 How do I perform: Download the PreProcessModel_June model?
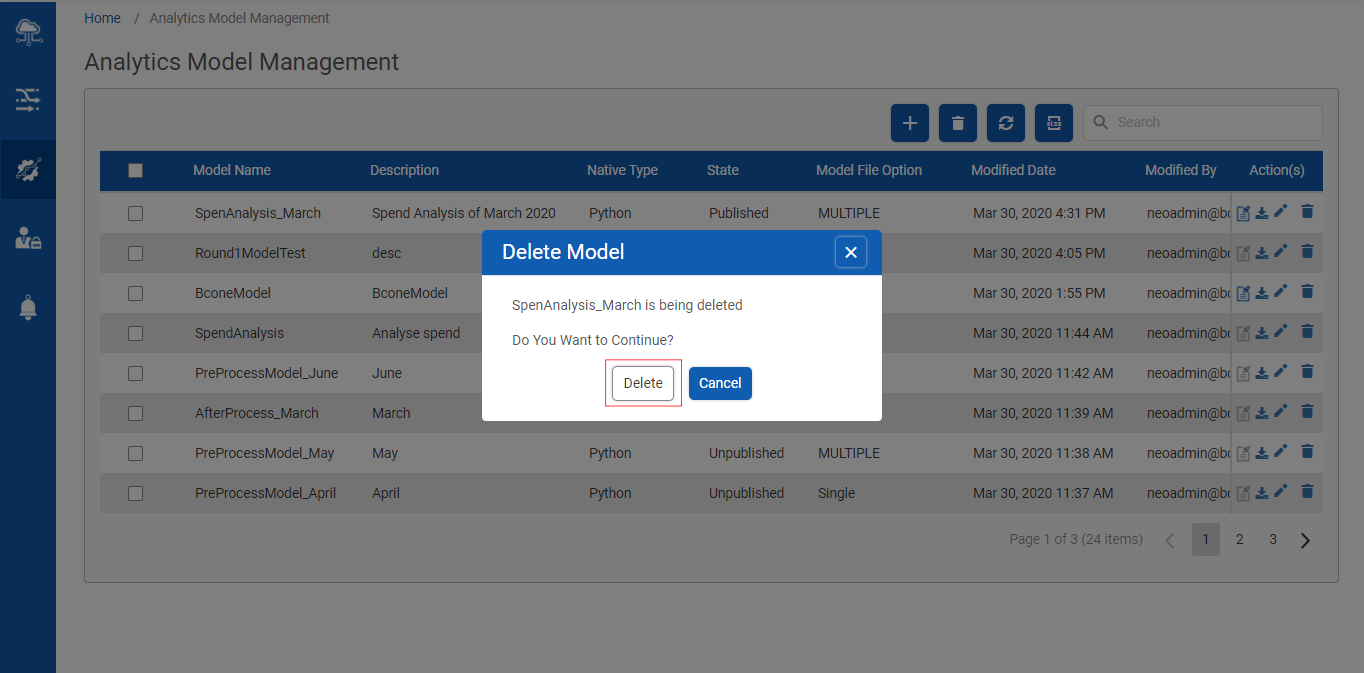pos(1262,372)
